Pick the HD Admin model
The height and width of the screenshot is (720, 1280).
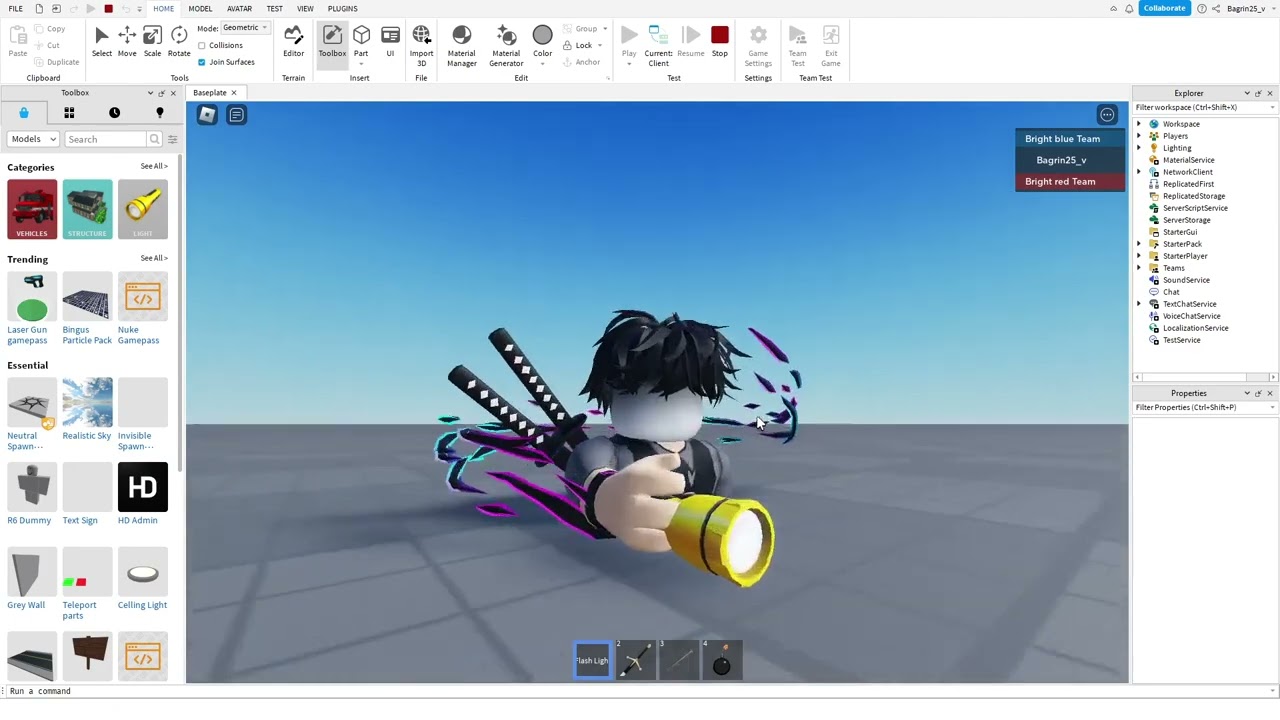click(143, 487)
